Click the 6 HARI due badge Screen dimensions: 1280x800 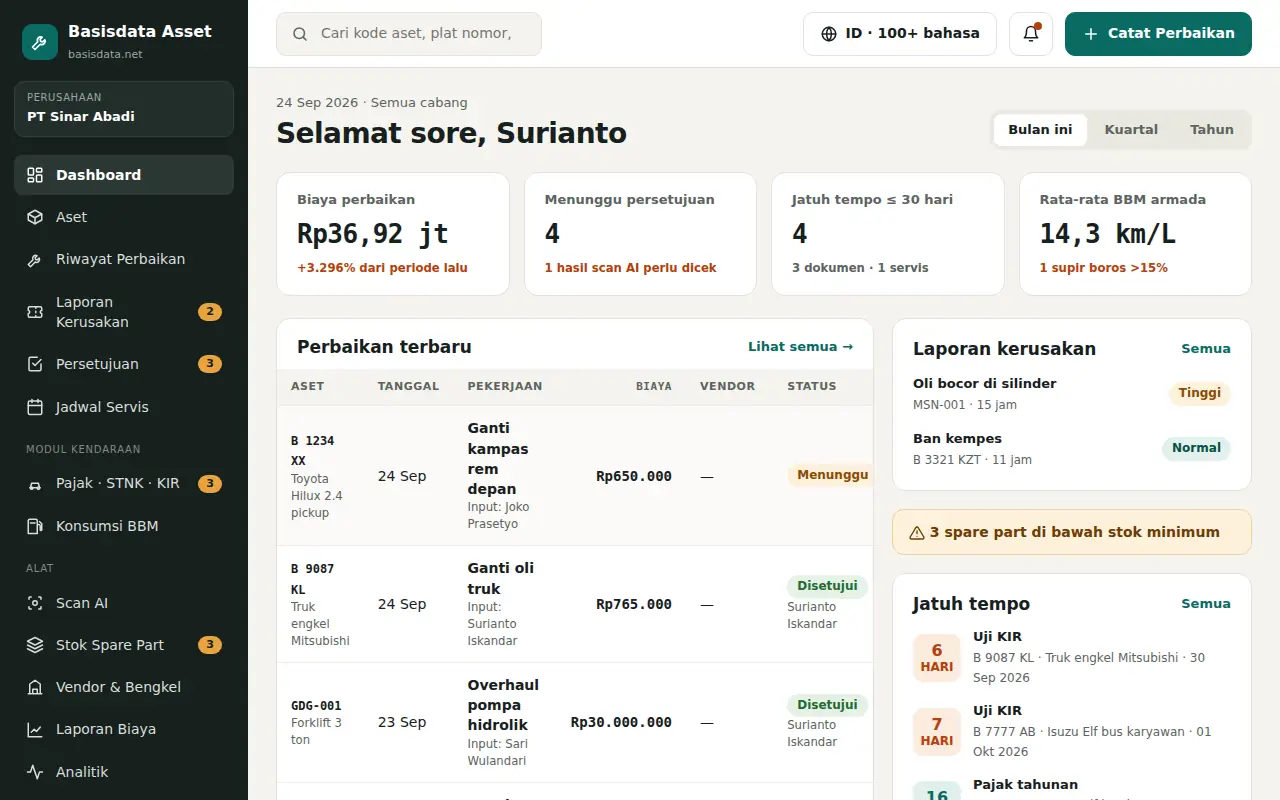click(x=937, y=658)
